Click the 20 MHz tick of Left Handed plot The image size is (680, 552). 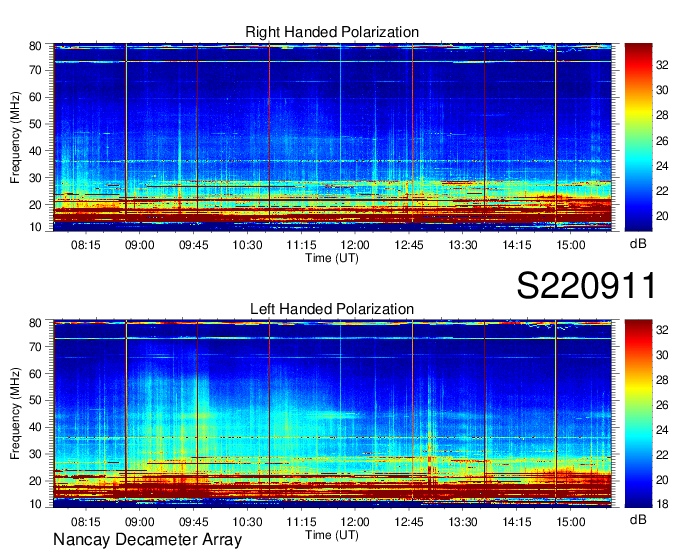pyautogui.click(x=35, y=481)
